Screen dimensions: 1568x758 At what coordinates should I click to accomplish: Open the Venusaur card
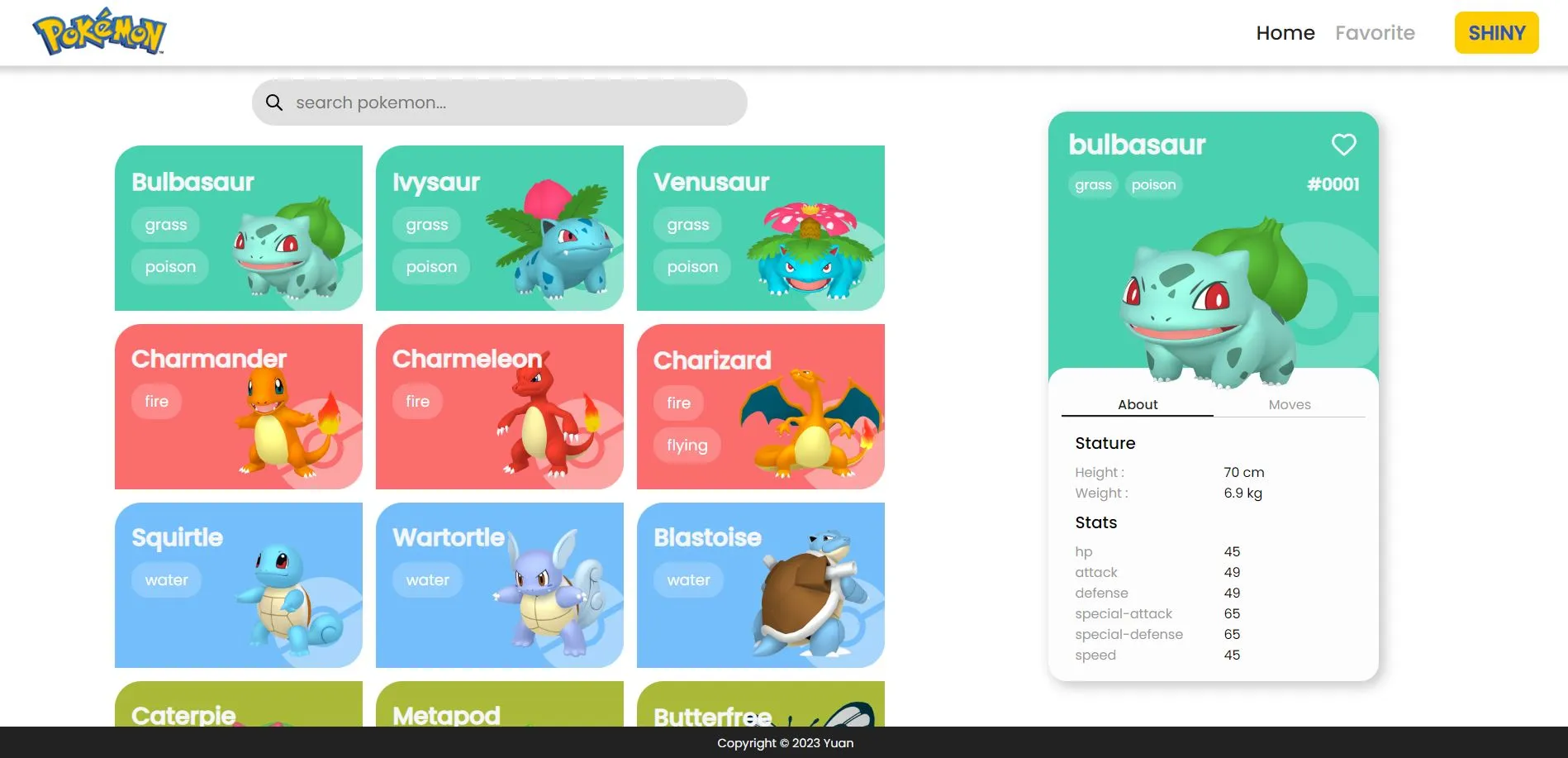pyautogui.click(x=760, y=228)
